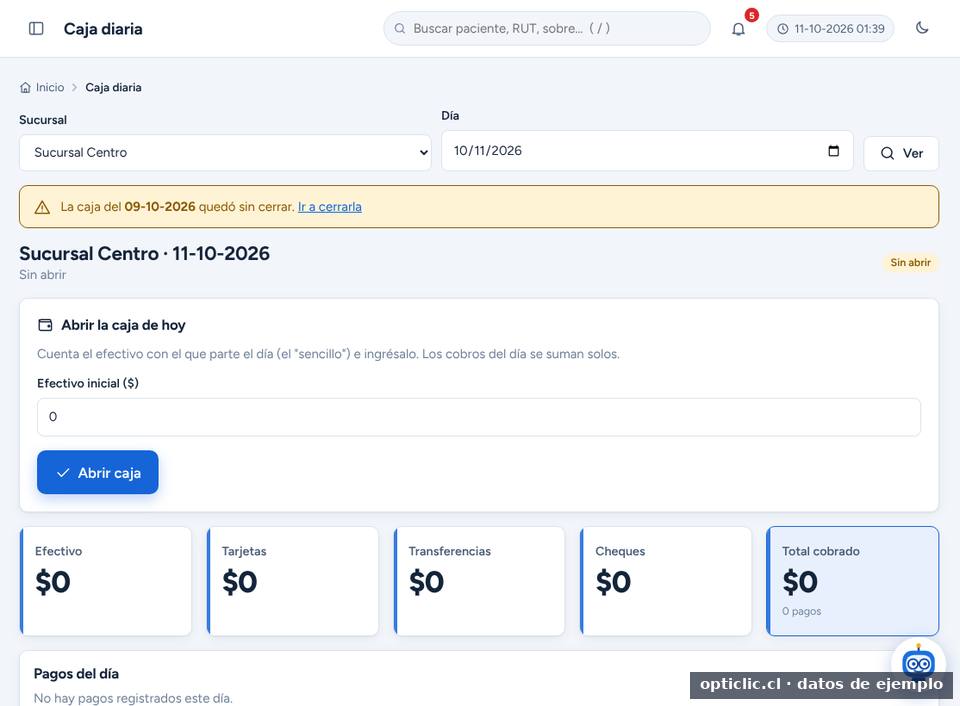The image size is (960, 706).
Task: Click the warning triangle icon in alert
Action: (42, 208)
